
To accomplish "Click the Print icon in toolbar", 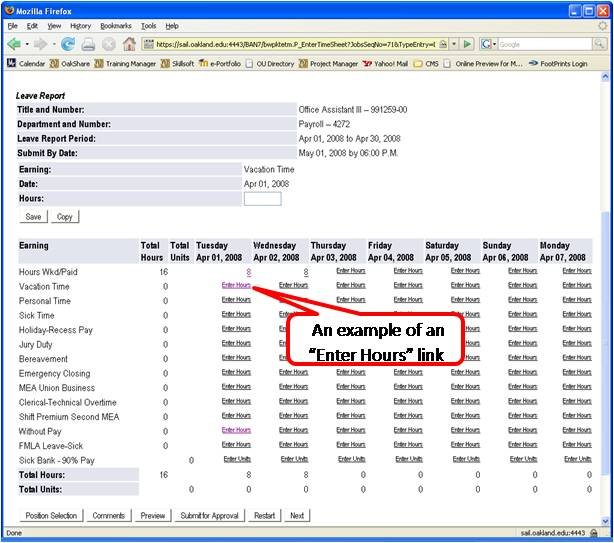I will (x=88, y=44).
